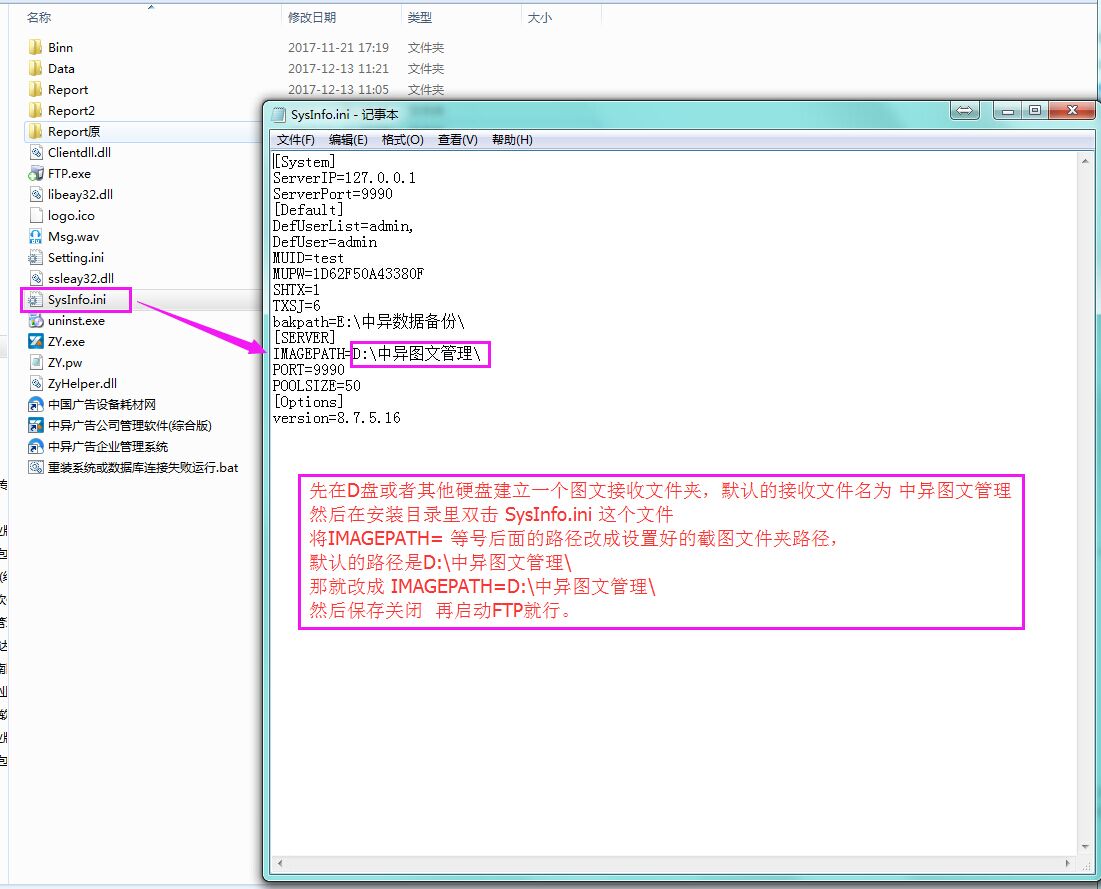The height and width of the screenshot is (889, 1101).
Task: Sort files by 修改日期 column header
Action: [312, 18]
